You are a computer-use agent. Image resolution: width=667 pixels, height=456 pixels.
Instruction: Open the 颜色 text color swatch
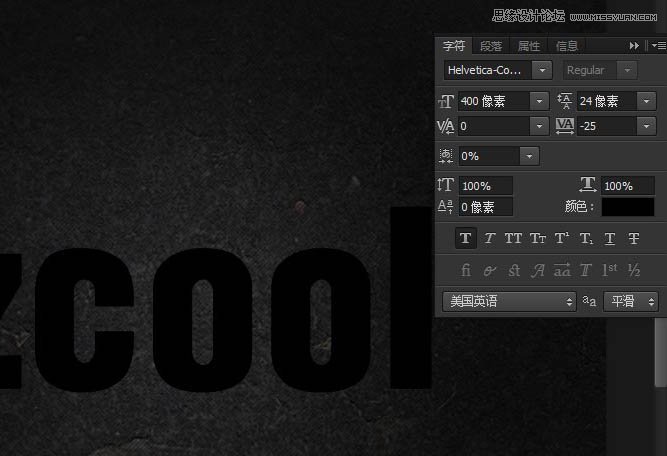[x=628, y=207]
